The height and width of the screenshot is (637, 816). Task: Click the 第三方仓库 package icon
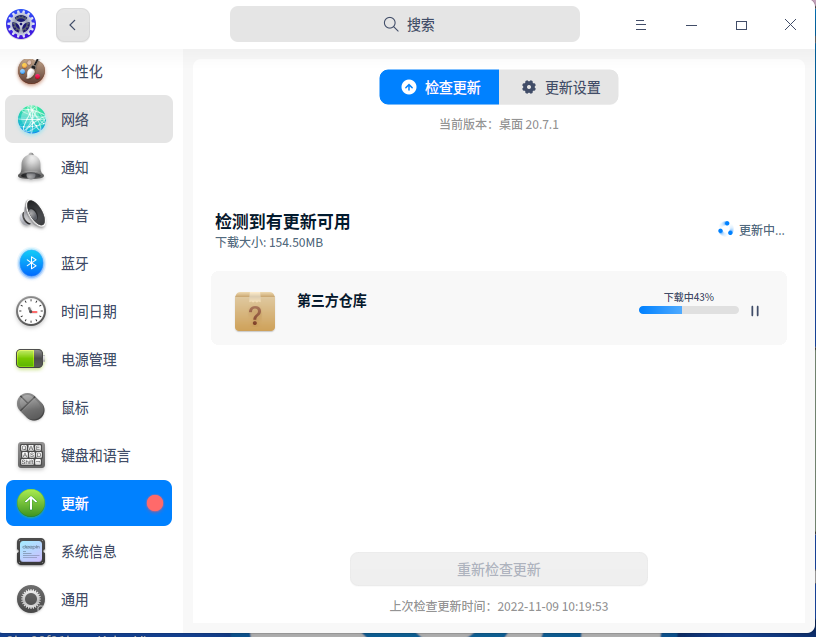(x=255, y=309)
